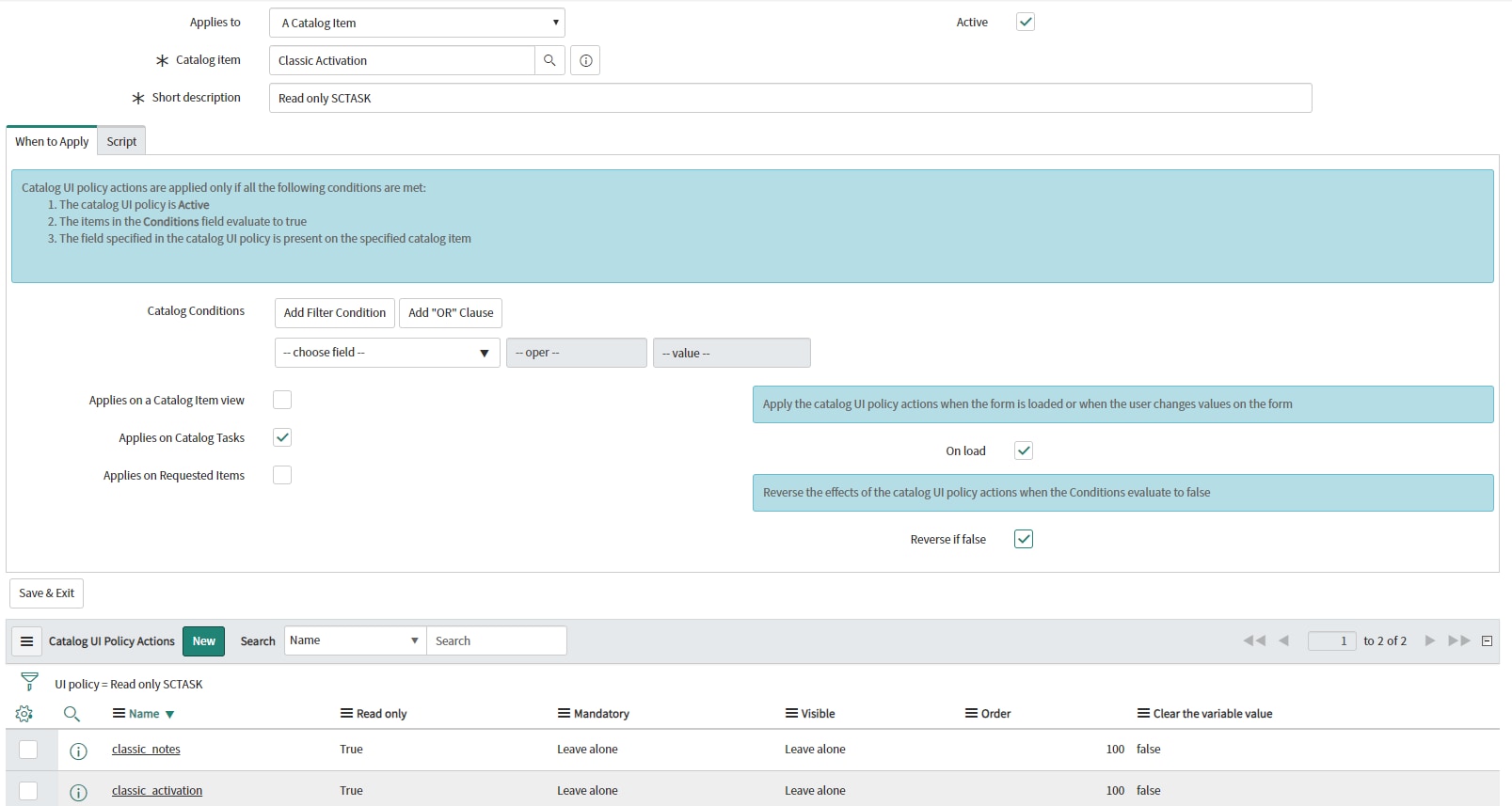
Task: Open the choose field dropdown
Action: click(387, 353)
